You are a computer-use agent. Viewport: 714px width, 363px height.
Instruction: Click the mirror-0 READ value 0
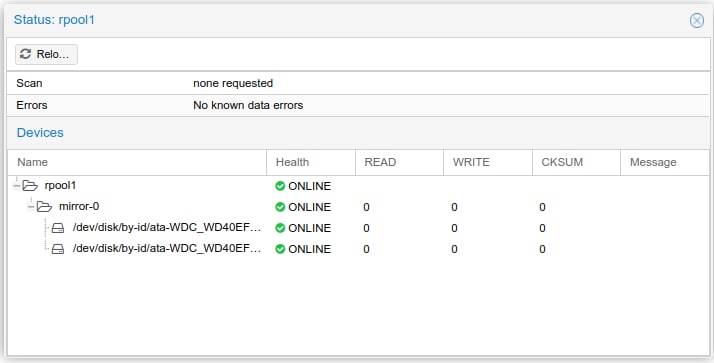[367, 207]
